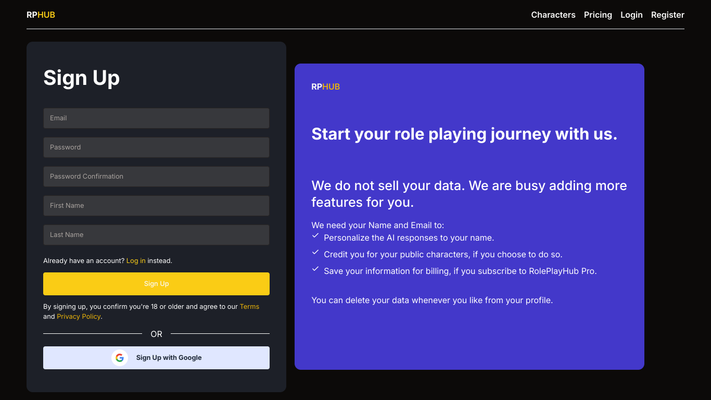Click the 'Sign Up' heading text

coord(82,78)
